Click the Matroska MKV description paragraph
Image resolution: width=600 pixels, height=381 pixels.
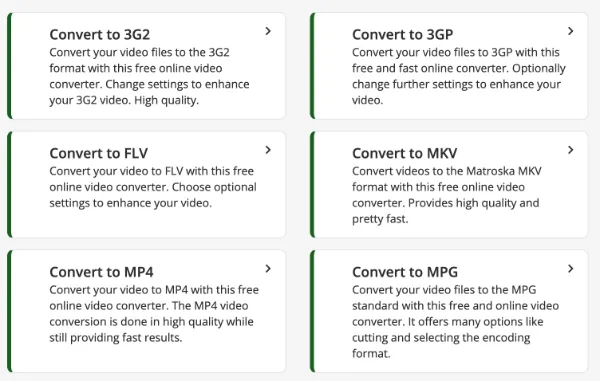click(447, 195)
